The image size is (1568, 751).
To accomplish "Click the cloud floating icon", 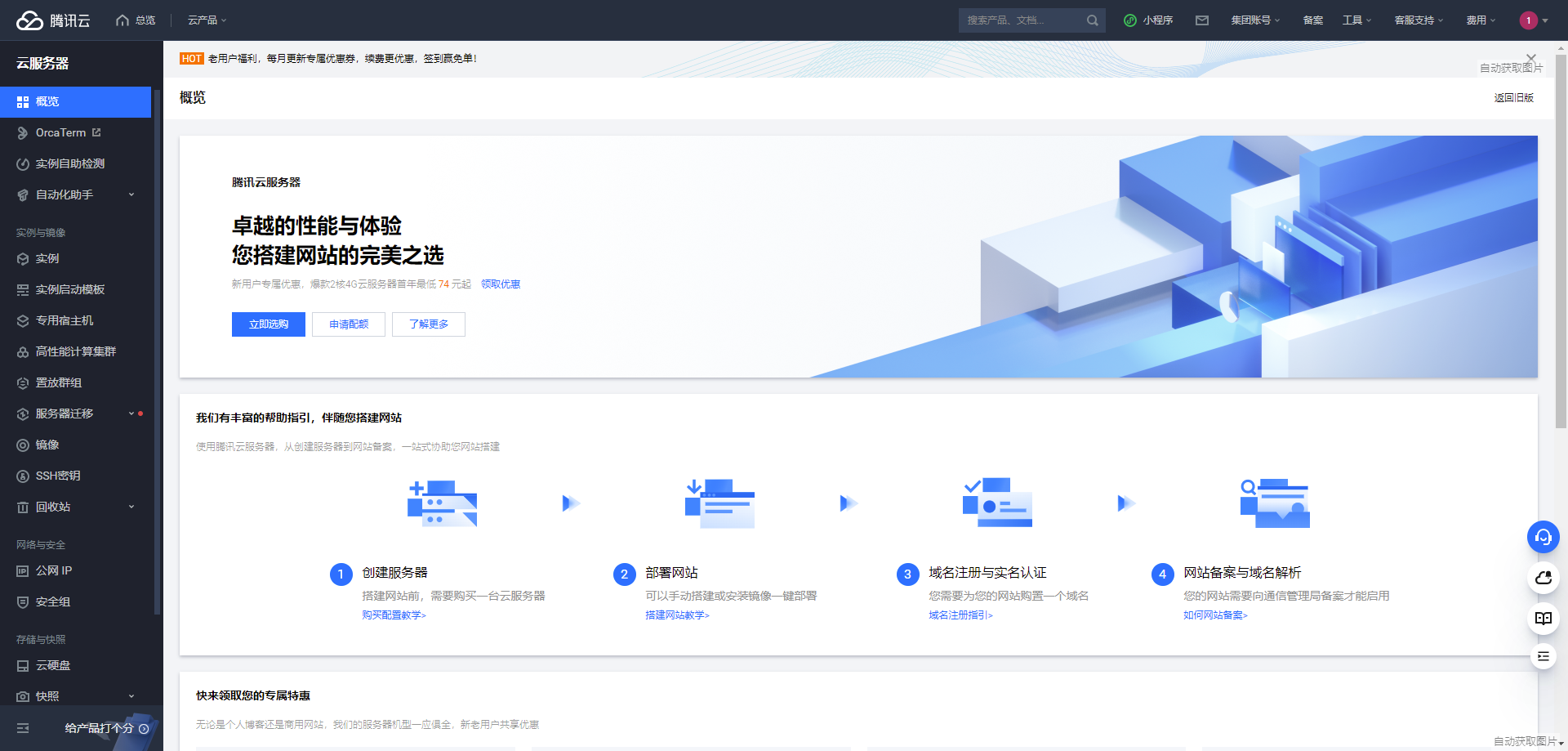I will coord(1543,578).
